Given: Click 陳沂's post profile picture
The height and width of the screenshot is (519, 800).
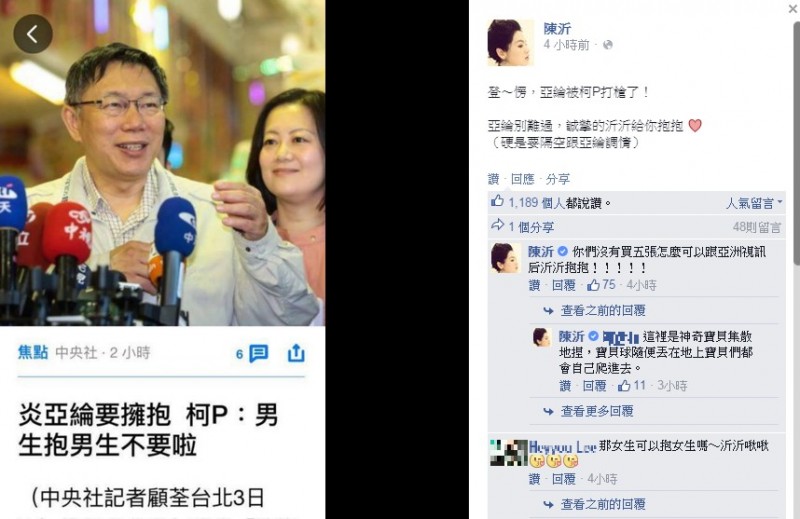Looking at the screenshot, I should point(511,43).
